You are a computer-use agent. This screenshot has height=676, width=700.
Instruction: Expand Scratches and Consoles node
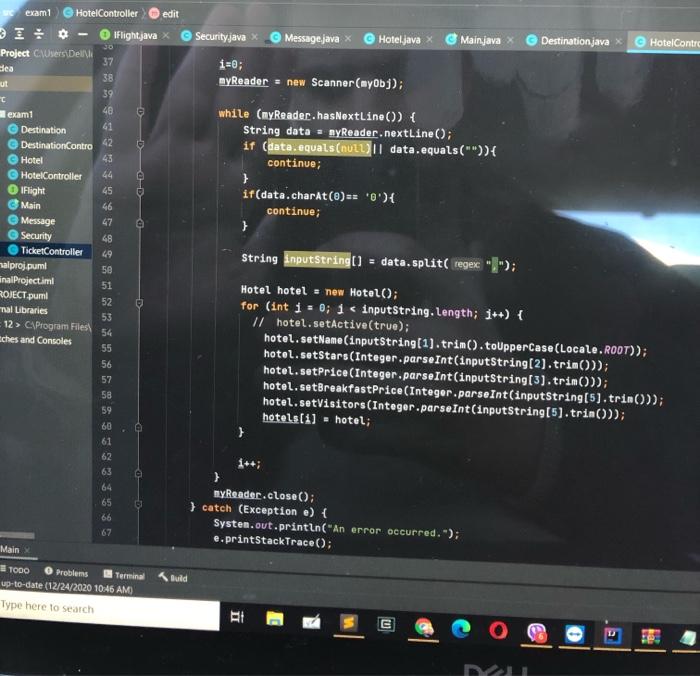pyautogui.click(x=36, y=340)
